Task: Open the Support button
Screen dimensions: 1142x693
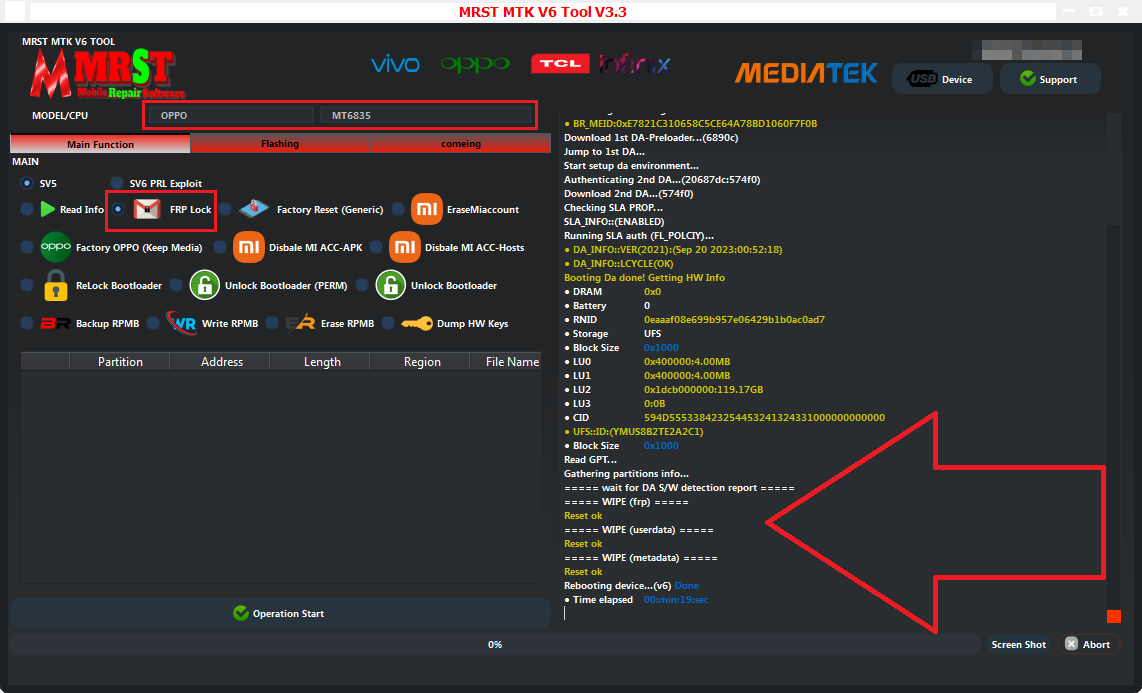Action: tap(1050, 79)
